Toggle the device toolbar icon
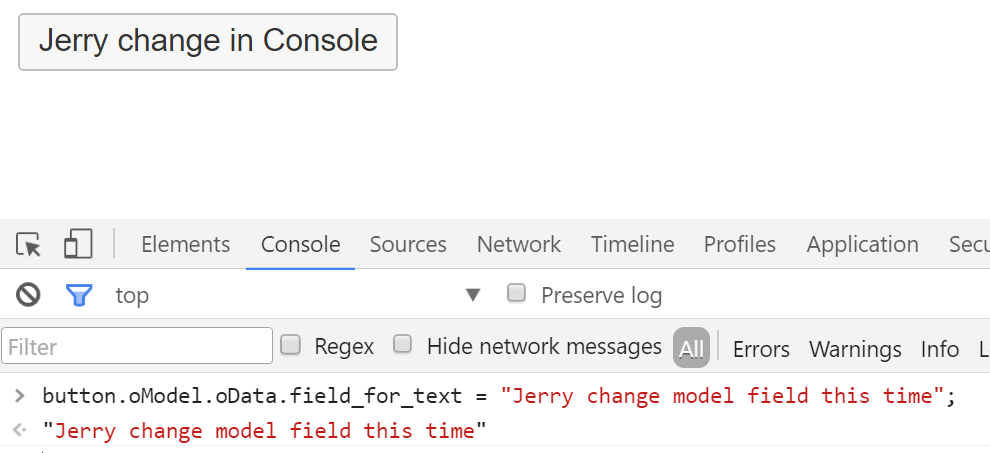The image size is (990, 453). click(x=78, y=244)
